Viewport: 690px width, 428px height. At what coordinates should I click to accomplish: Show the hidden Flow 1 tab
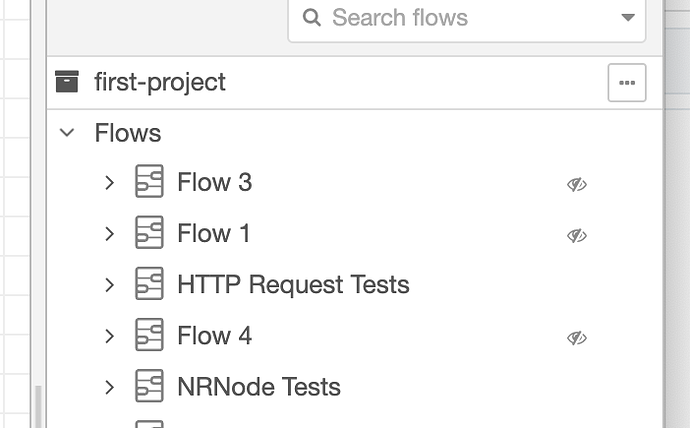click(576, 235)
